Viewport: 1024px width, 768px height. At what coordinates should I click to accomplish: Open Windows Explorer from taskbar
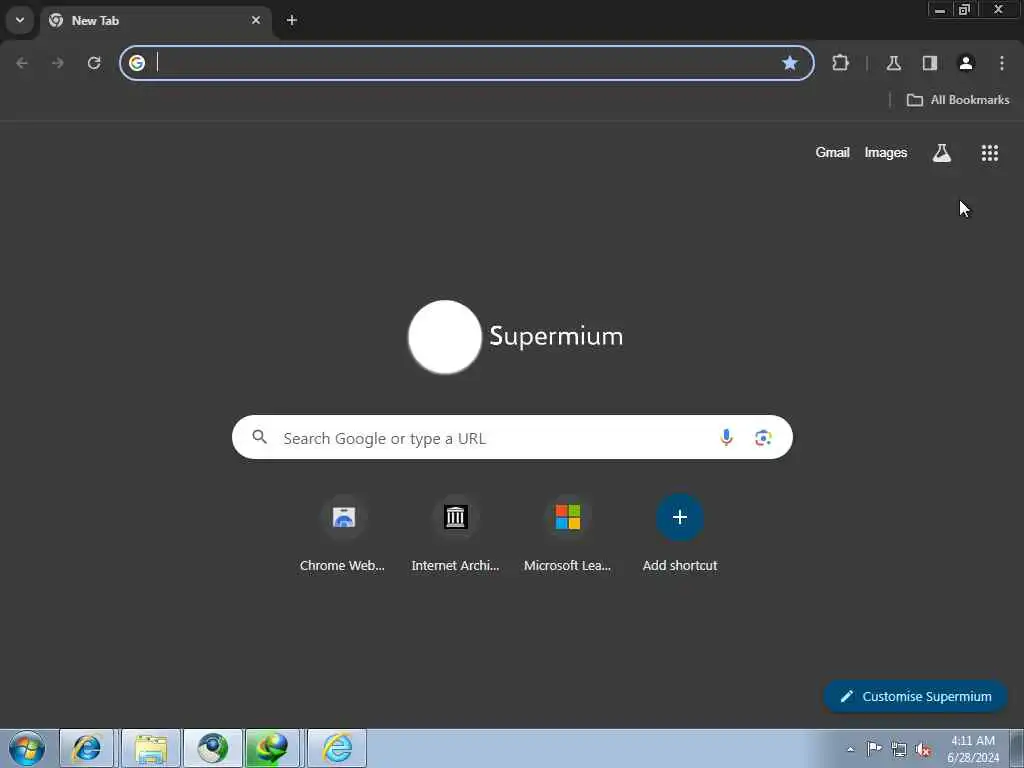coord(151,748)
